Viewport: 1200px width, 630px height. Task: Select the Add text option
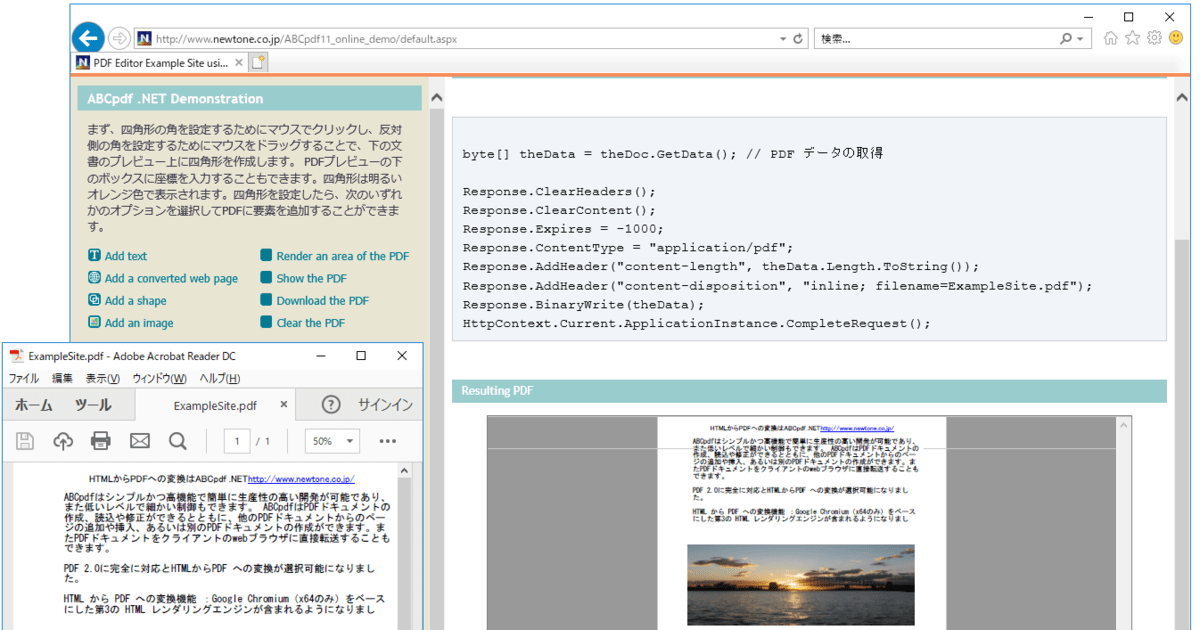click(x=124, y=256)
